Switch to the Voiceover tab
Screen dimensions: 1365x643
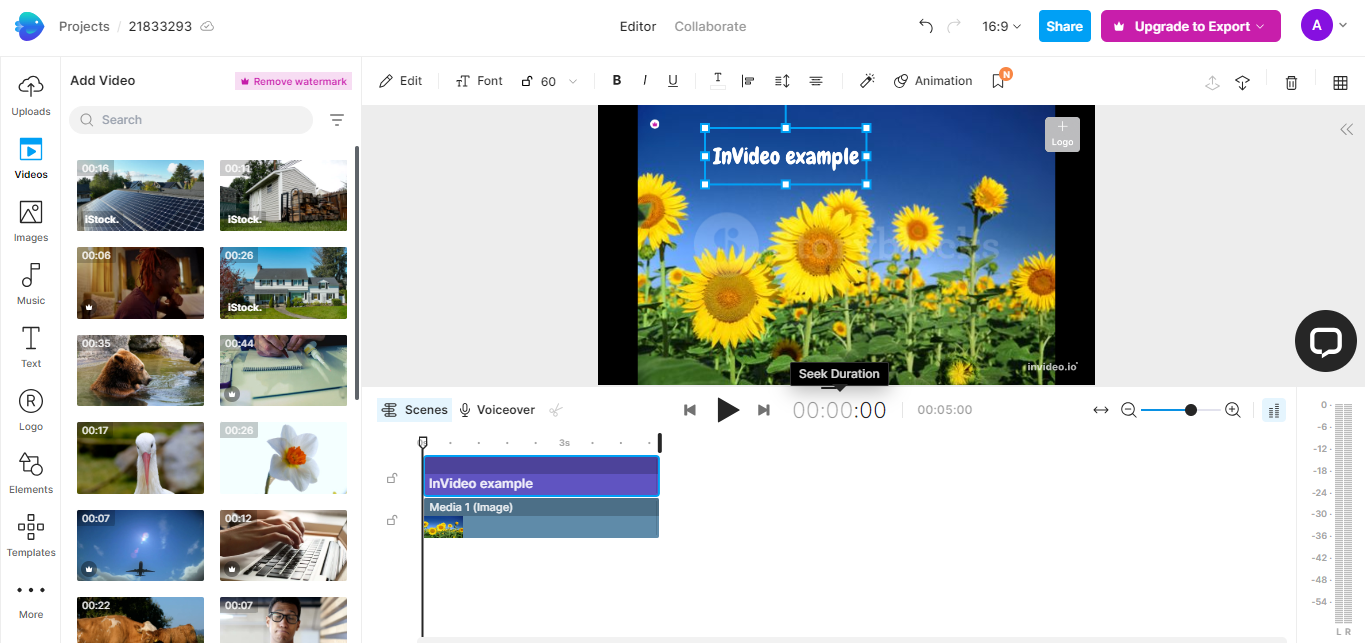coord(497,410)
